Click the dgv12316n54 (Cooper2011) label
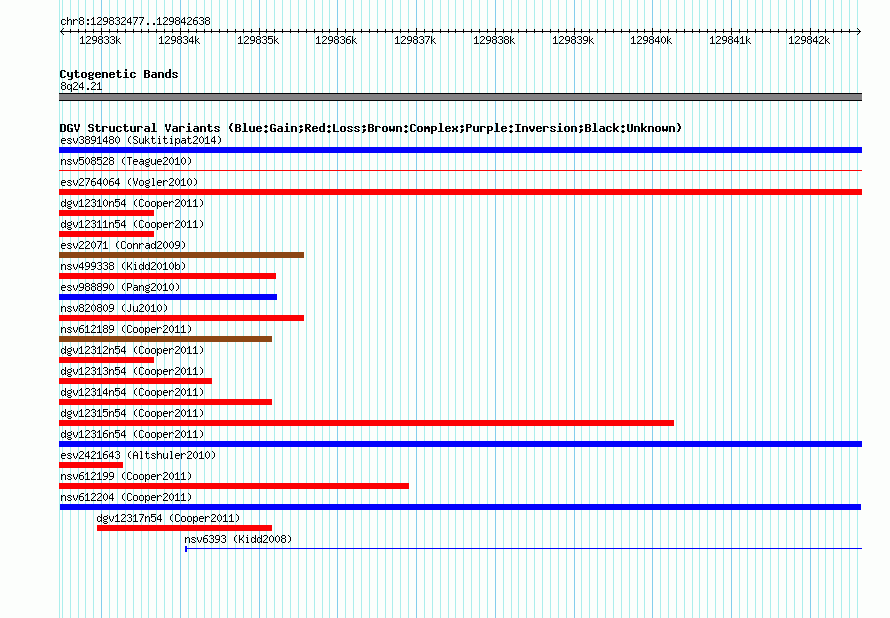The height and width of the screenshot is (618, 890). [132, 434]
